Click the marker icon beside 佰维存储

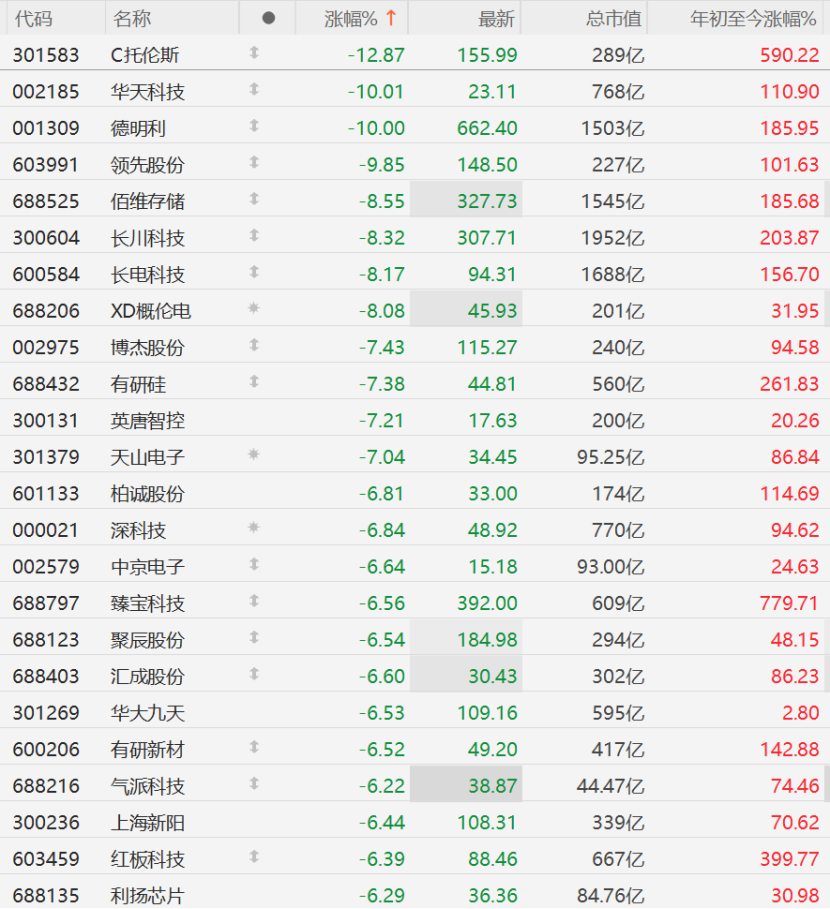pyautogui.click(x=254, y=199)
